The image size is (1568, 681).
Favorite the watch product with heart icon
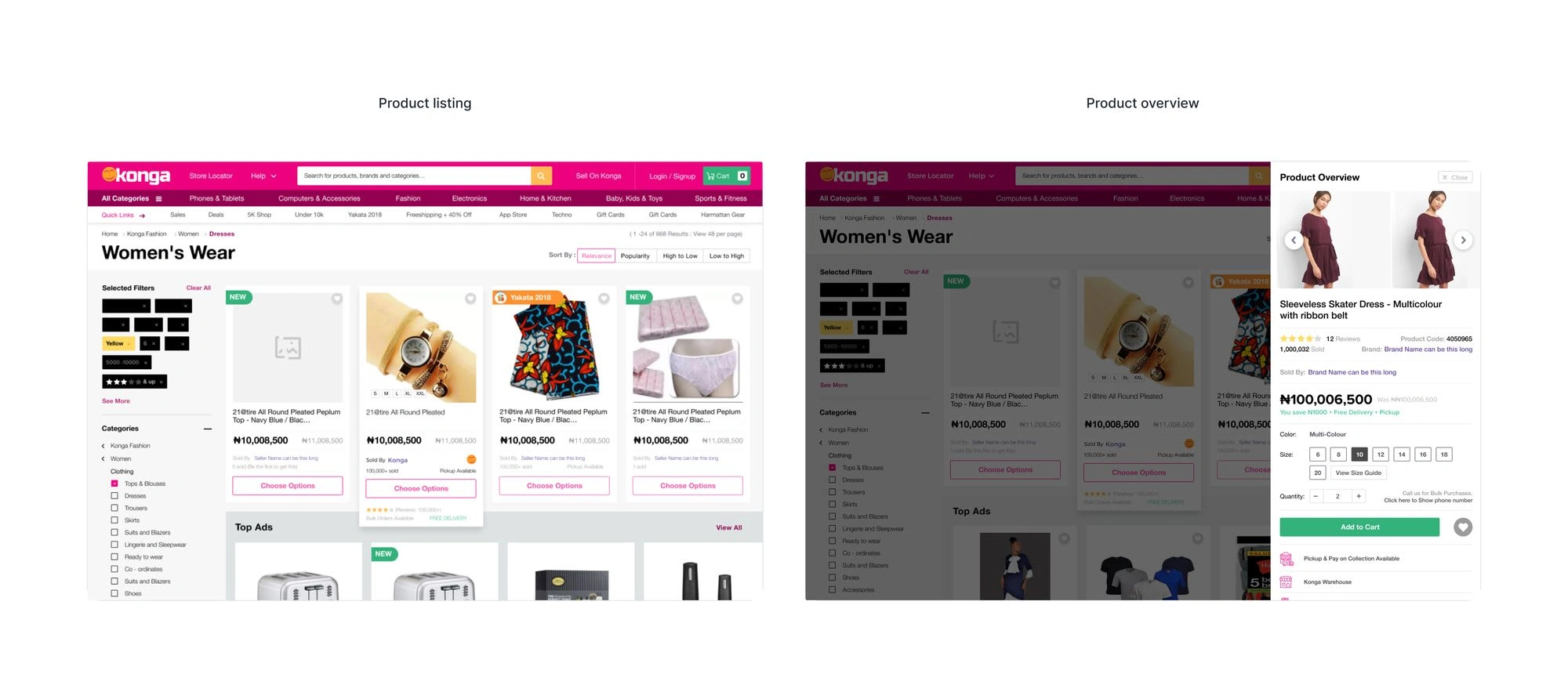pyautogui.click(x=470, y=299)
